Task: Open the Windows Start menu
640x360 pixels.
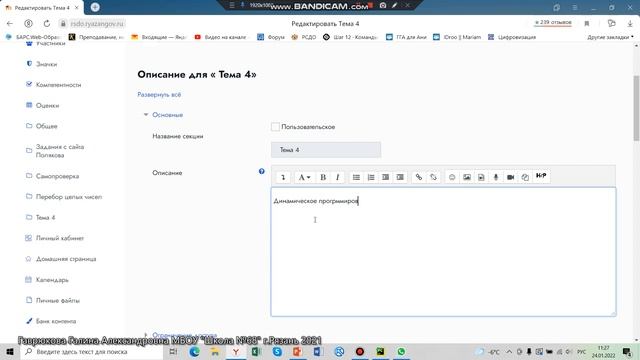Action: [x=10, y=351]
